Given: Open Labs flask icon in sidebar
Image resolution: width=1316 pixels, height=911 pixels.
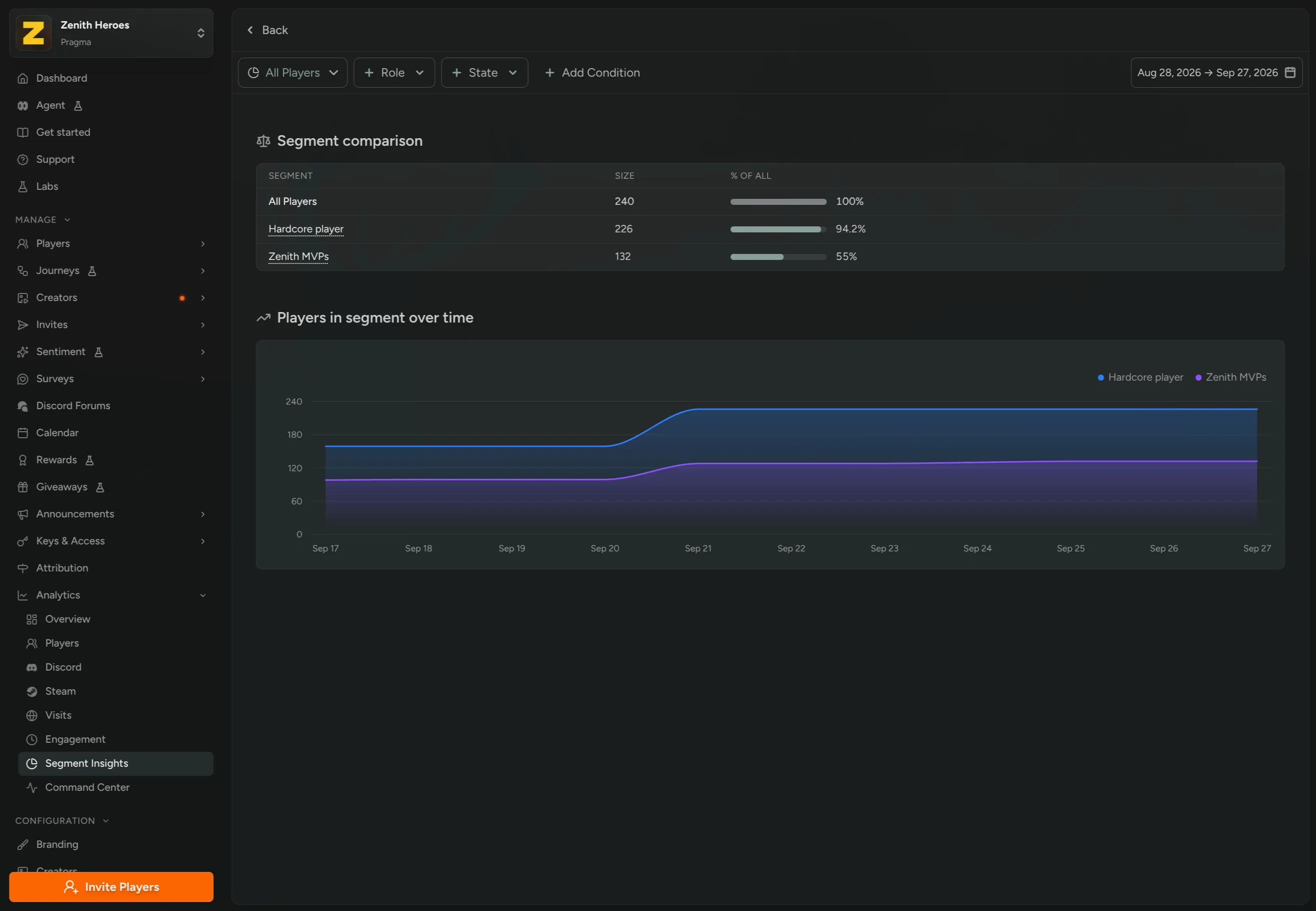Looking at the screenshot, I should [23, 187].
